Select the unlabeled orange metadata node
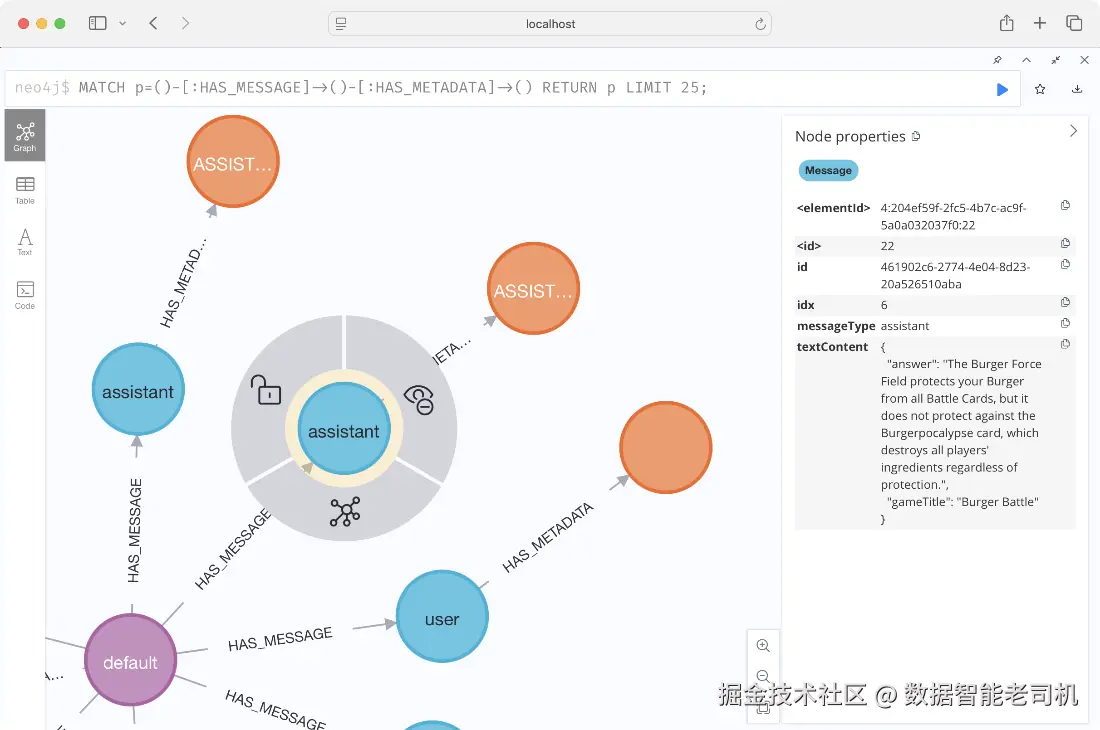 click(x=666, y=447)
